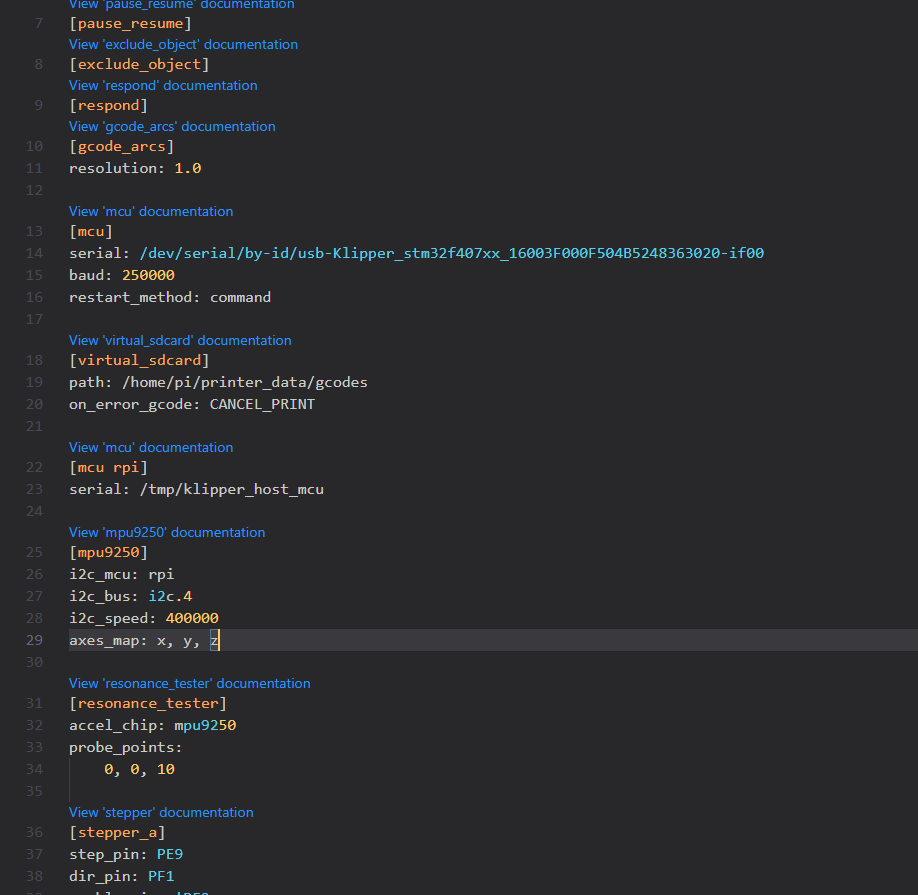Open 'stepper' documentation link

coord(161,812)
